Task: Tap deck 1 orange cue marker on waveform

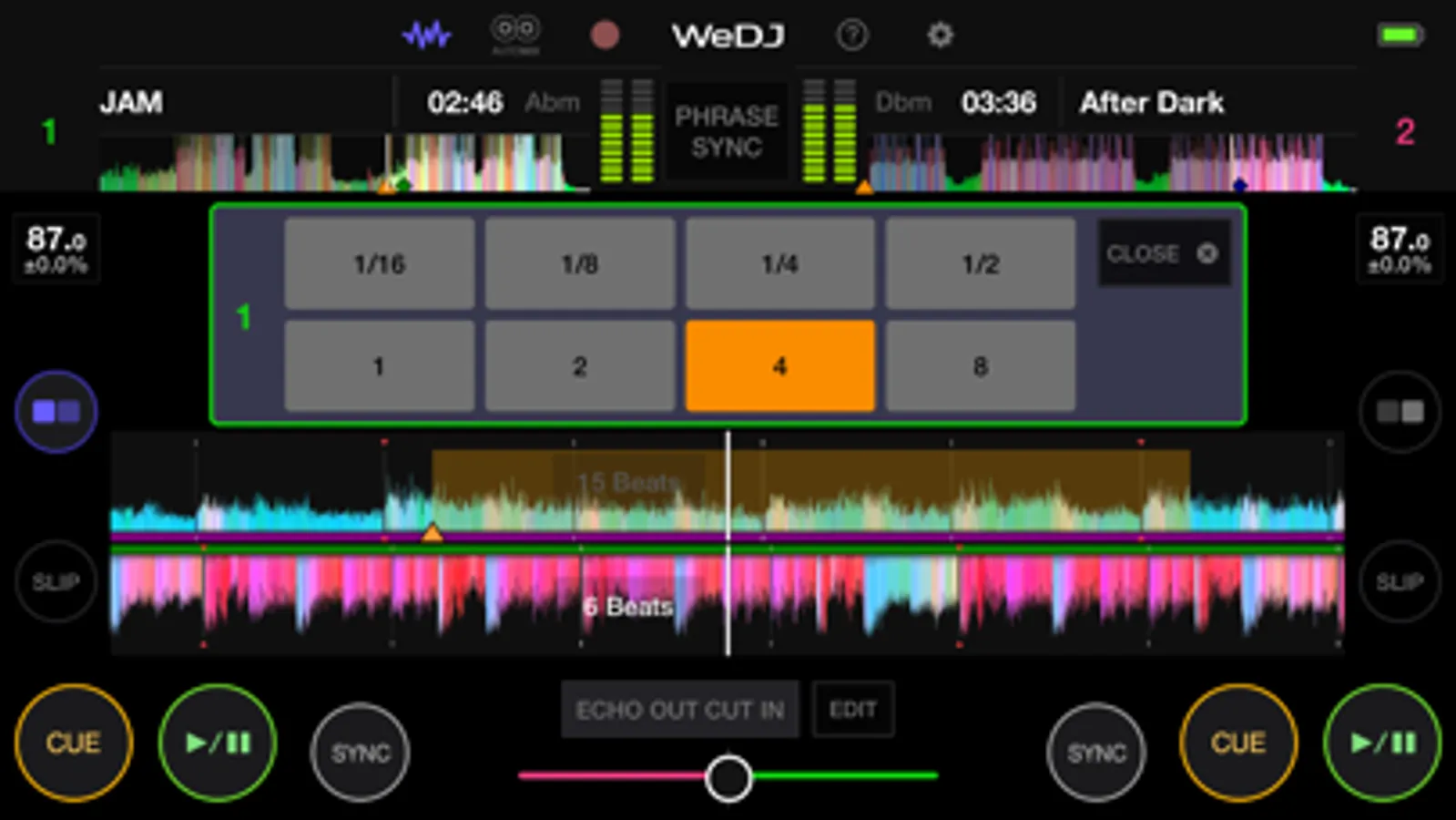Action: click(433, 532)
